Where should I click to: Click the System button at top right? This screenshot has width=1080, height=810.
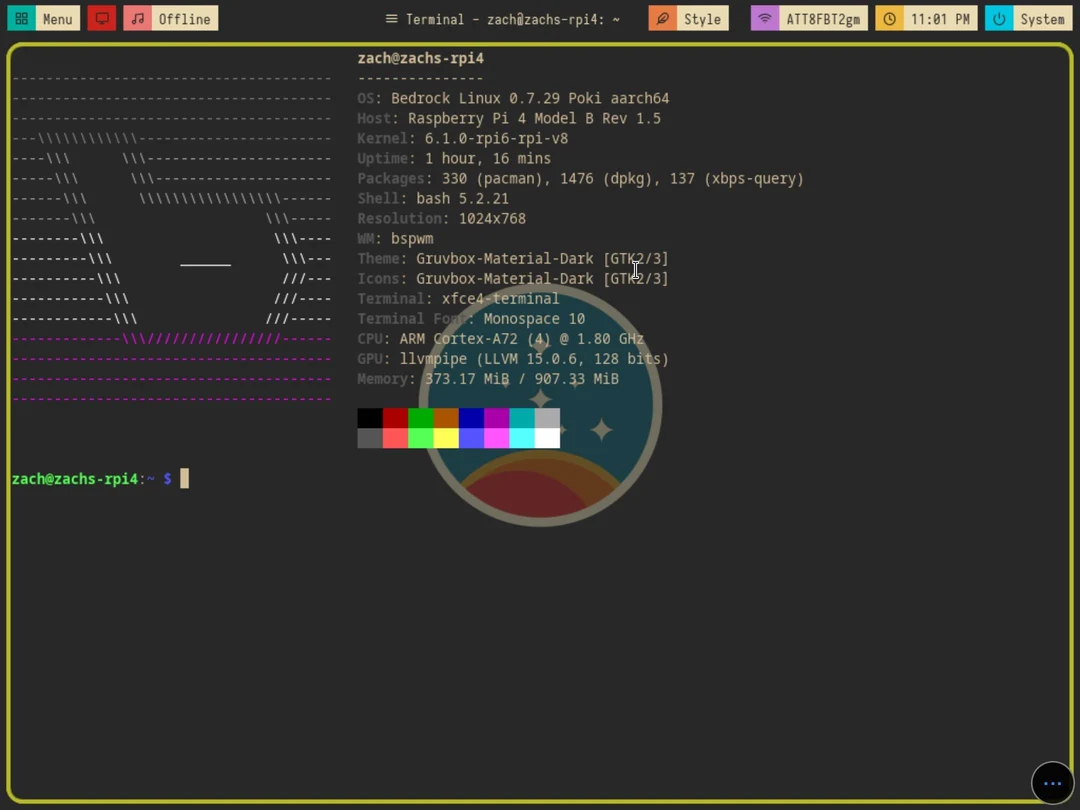click(x=1042, y=18)
